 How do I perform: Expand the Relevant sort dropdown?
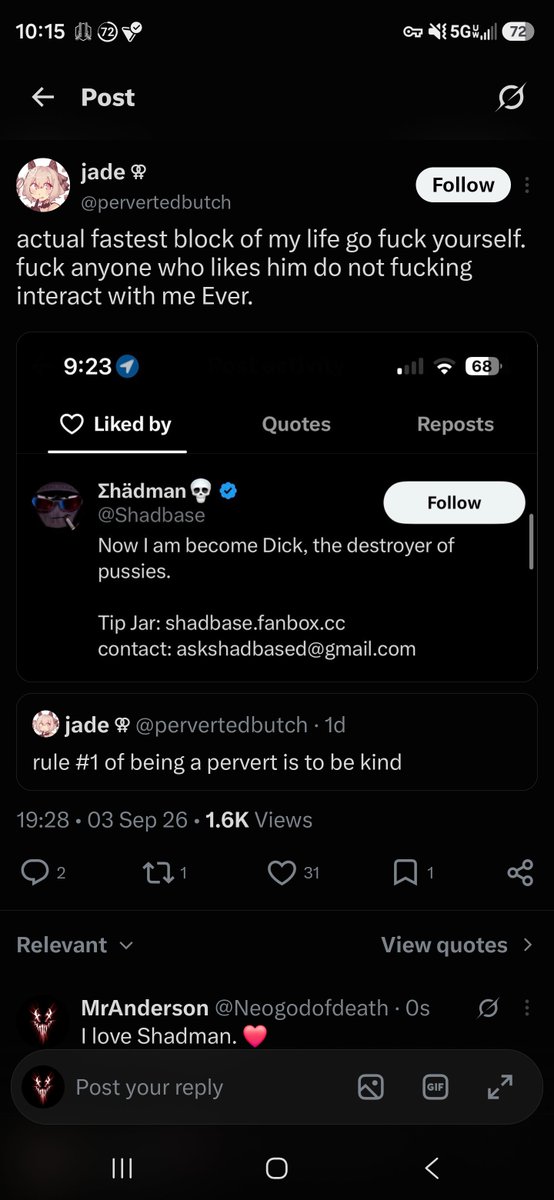click(75, 945)
